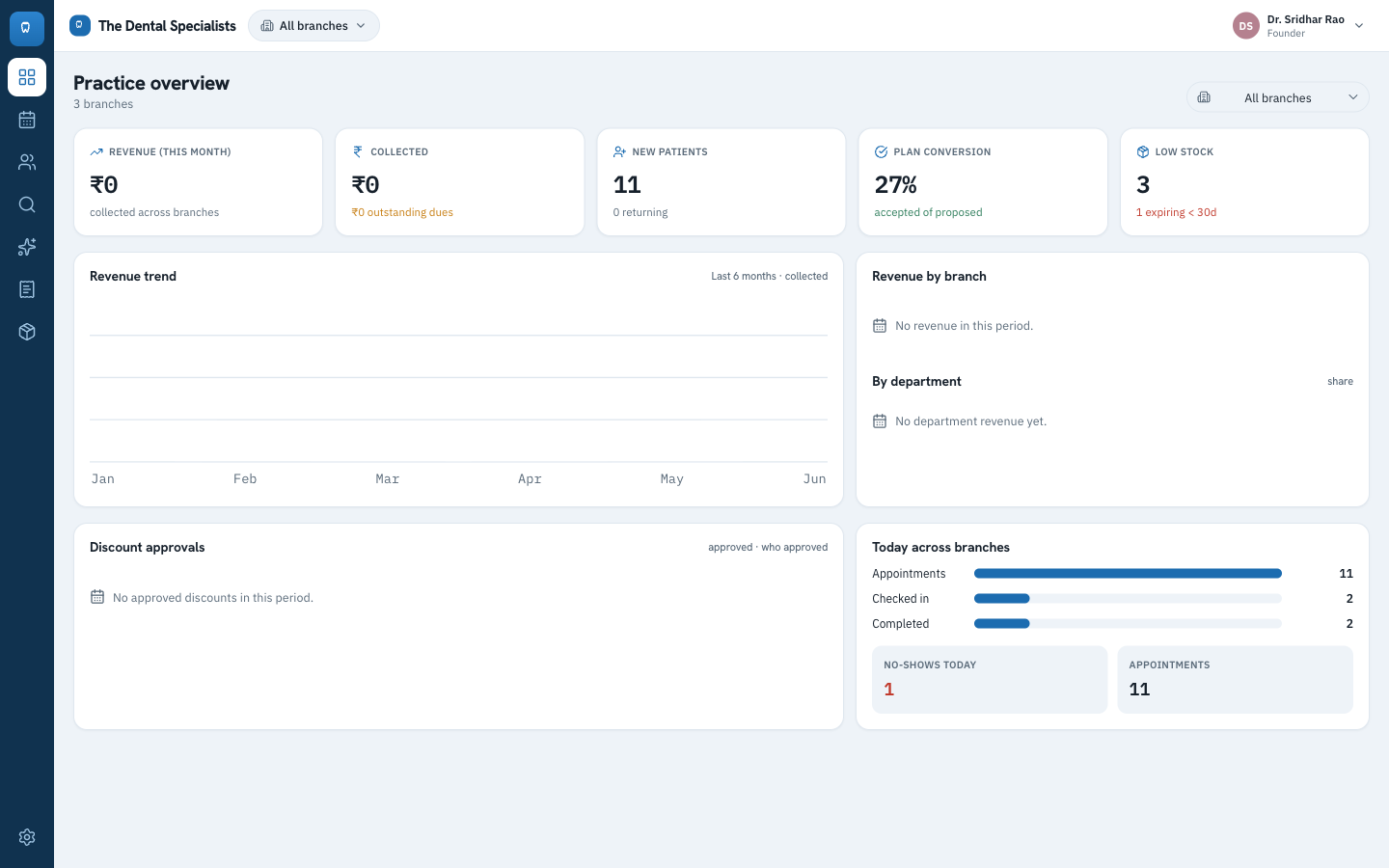
Task: Click the rupee icon on the Collected card
Action: (x=358, y=152)
